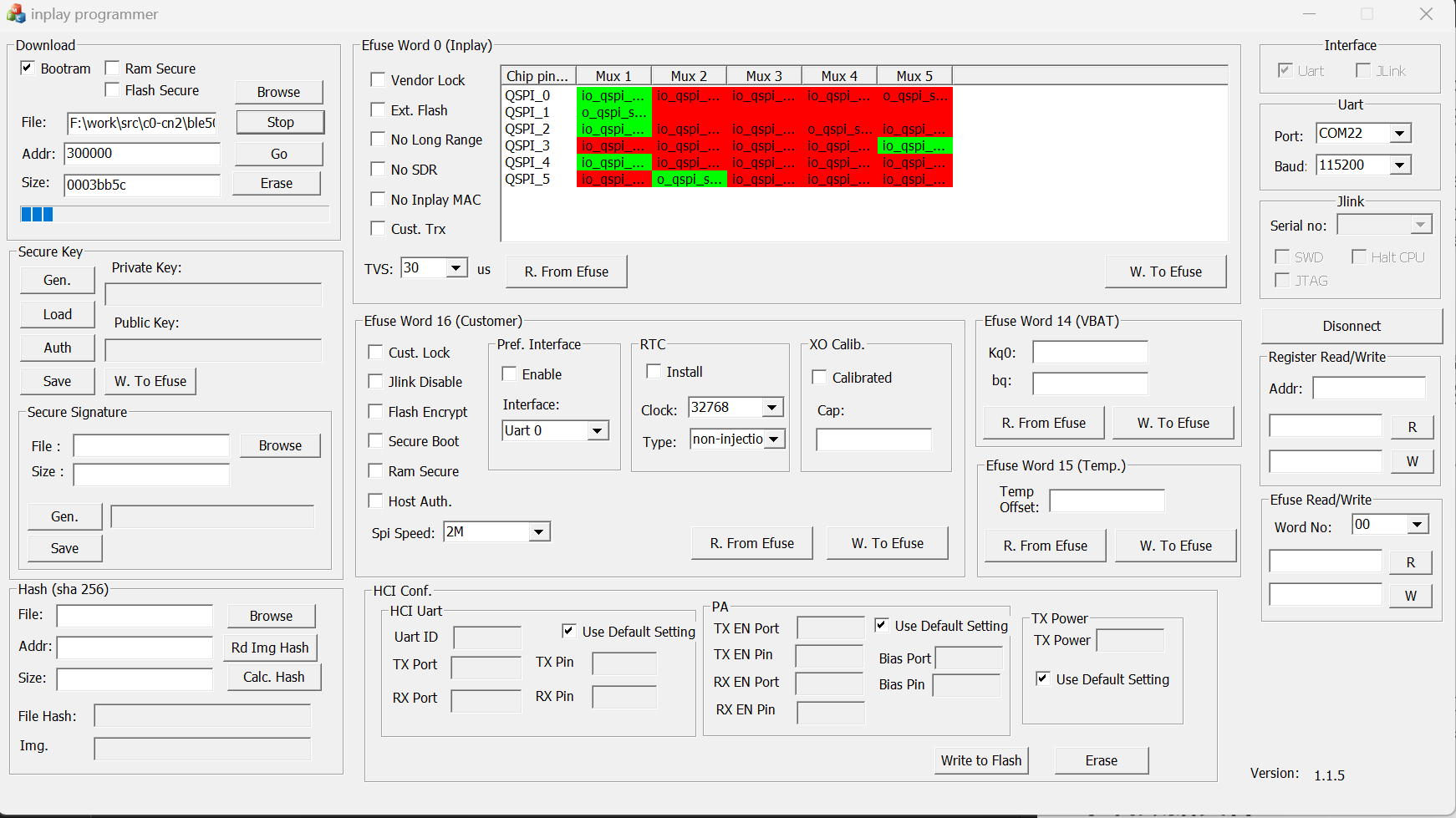Click the Browse button in Download

point(278,92)
